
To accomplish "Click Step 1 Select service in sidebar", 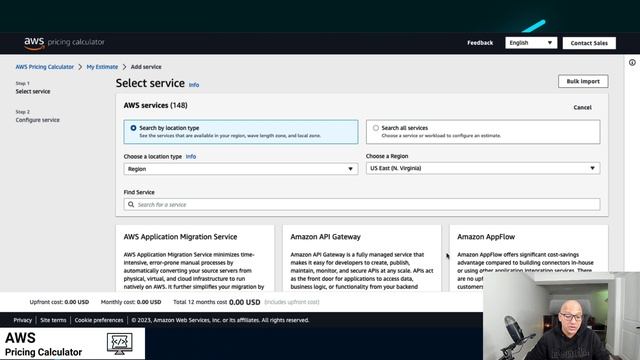I will (33, 88).
